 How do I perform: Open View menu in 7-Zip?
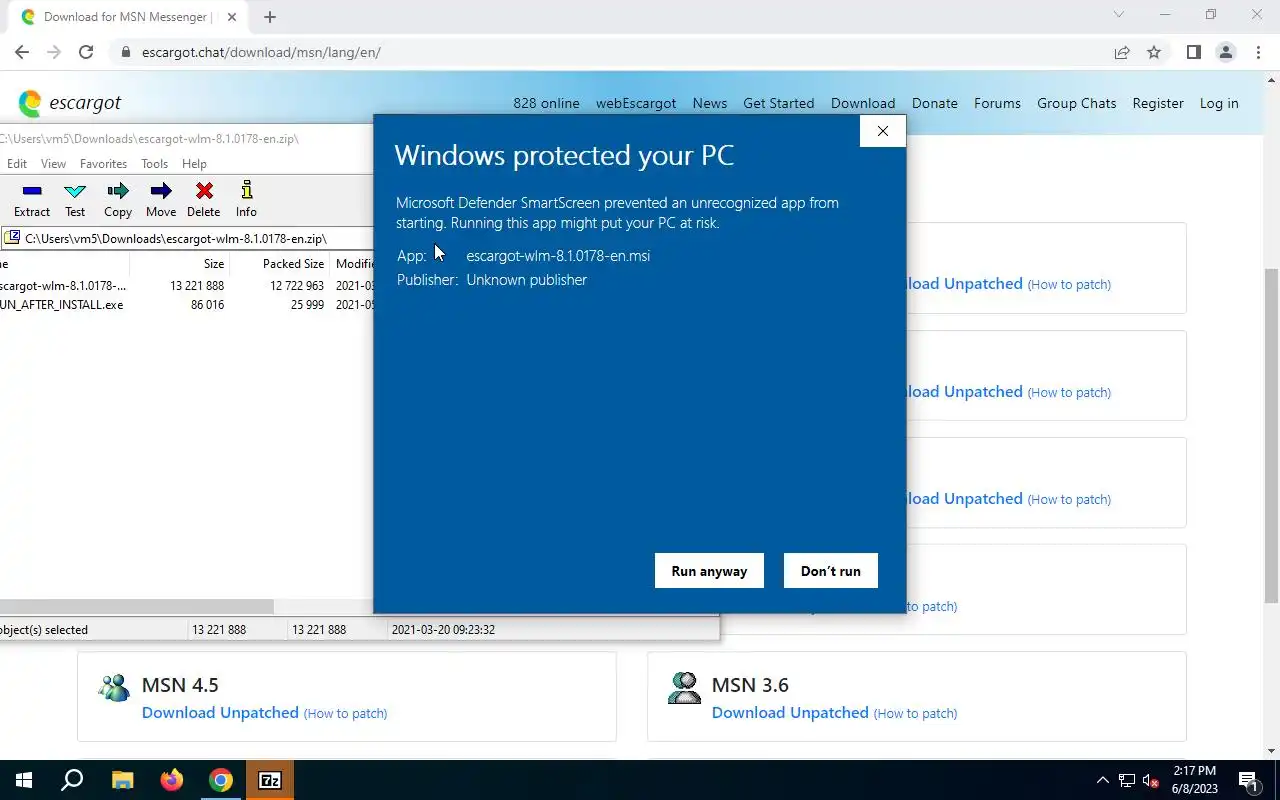pyautogui.click(x=53, y=164)
